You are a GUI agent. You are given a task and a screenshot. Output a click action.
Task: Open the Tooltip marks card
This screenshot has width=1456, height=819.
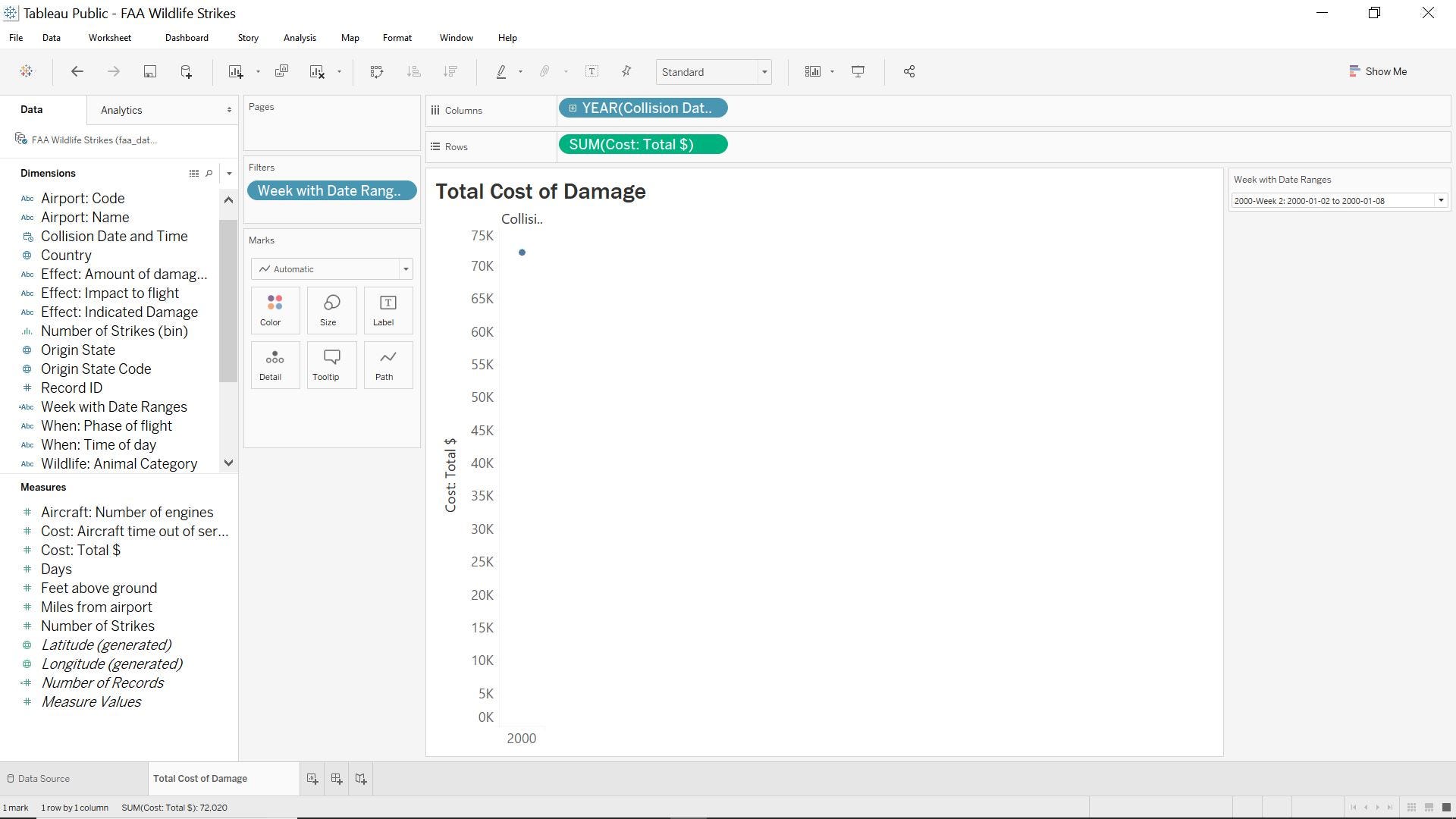pos(331,365)
